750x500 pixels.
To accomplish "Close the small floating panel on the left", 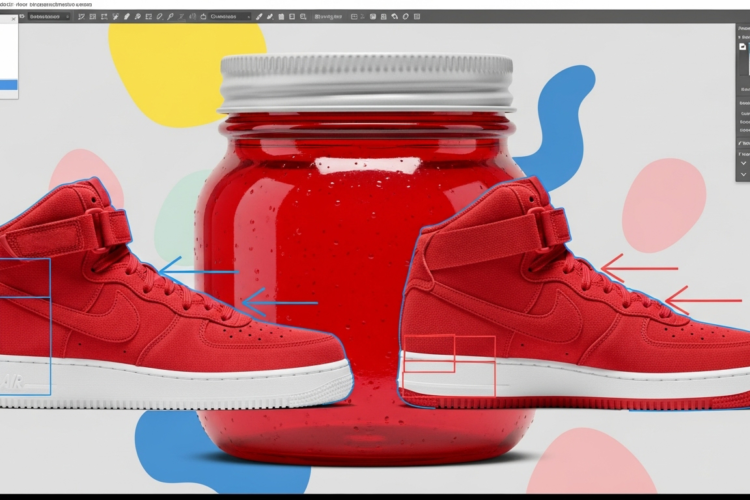I will coord(13,19).
